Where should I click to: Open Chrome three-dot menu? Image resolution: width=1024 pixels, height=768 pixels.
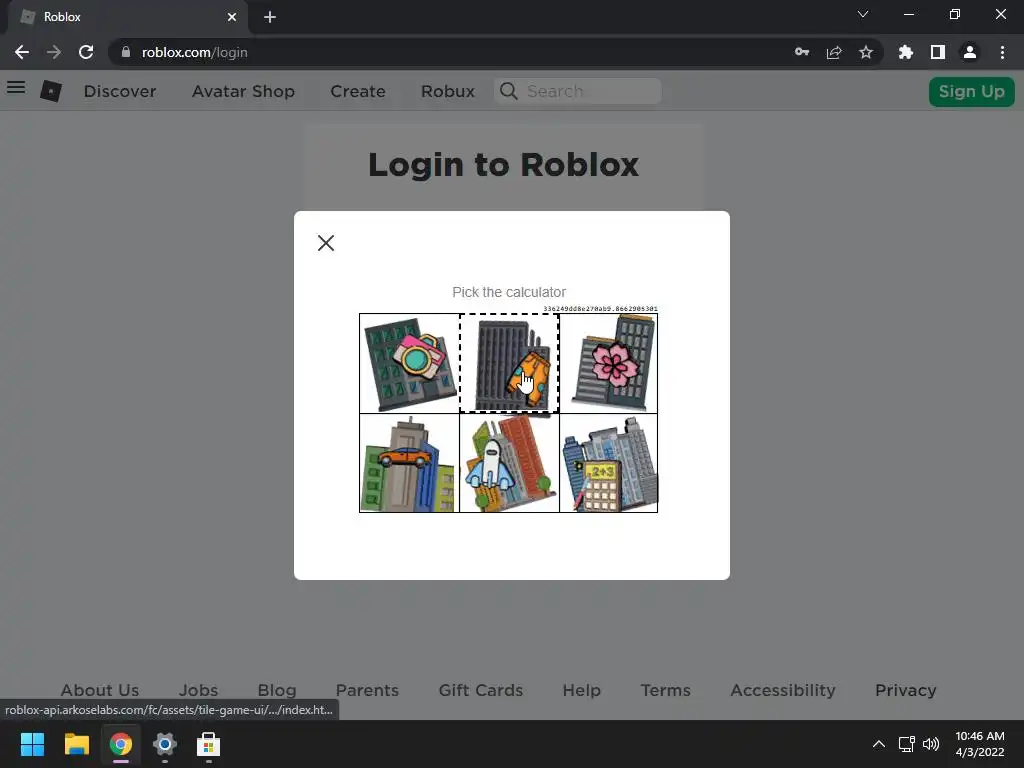click(1002, 52)
